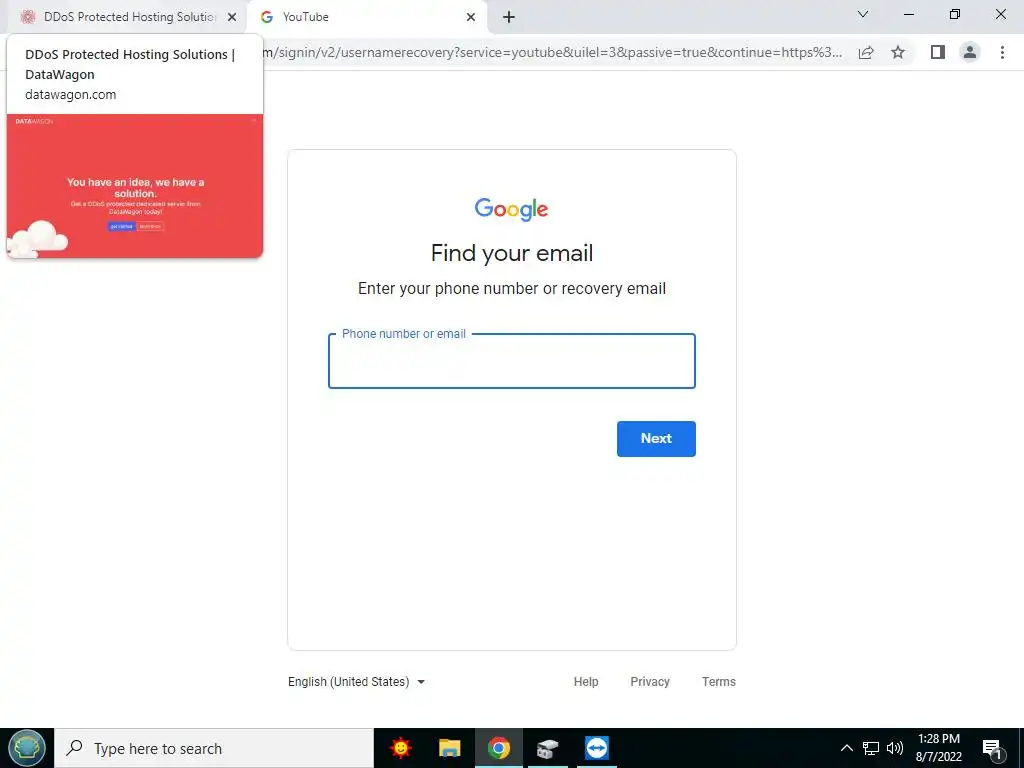Image resolution: width=1024 pixels, height=768 pixels.
Task: Open the TeamViewer taskbar icon
Action: (x=597, y=748)
